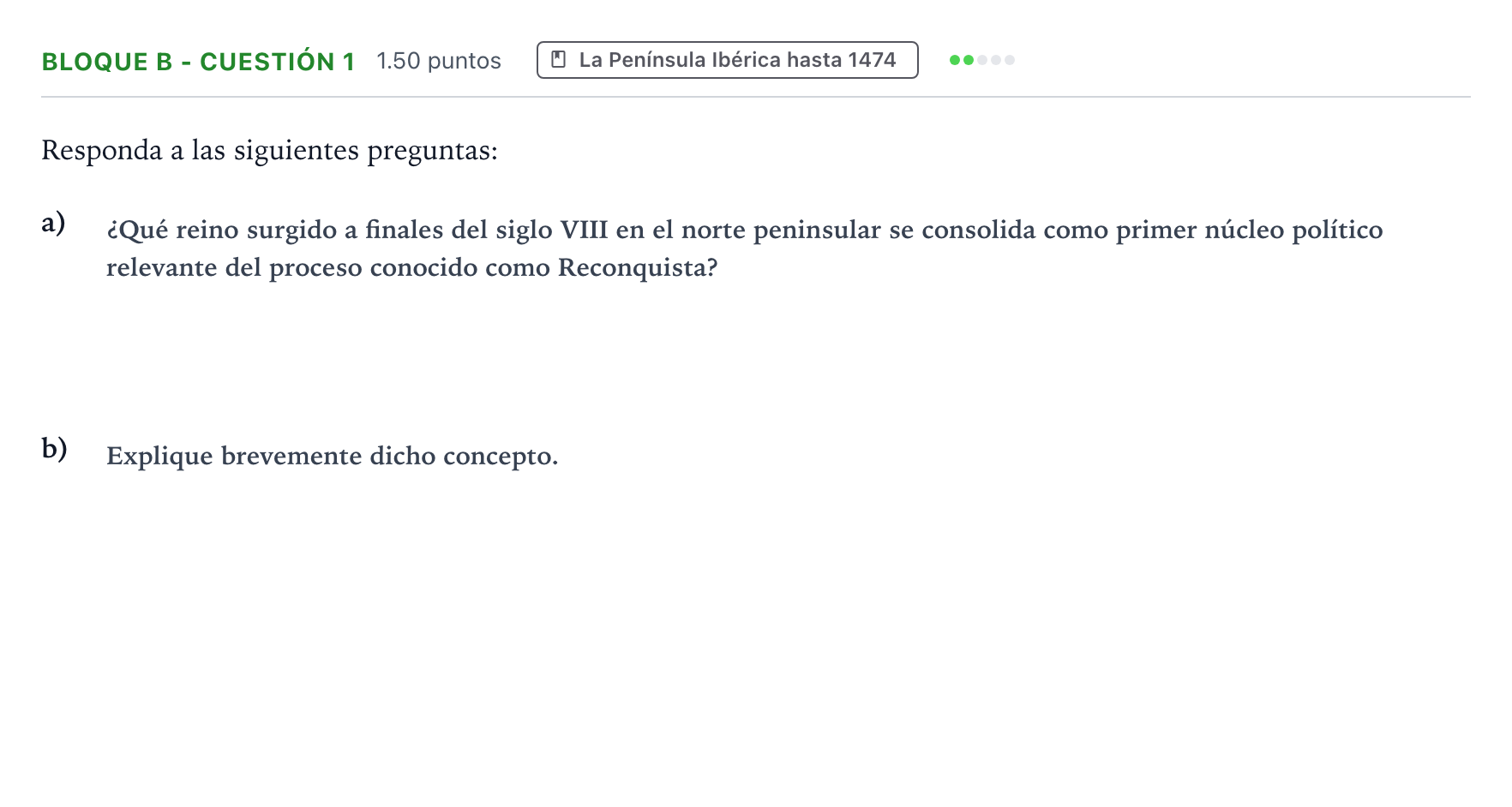The image size is (1512, 807).
Task: Click the horizontal divider under the header
Action: click(x=756, y=97)
